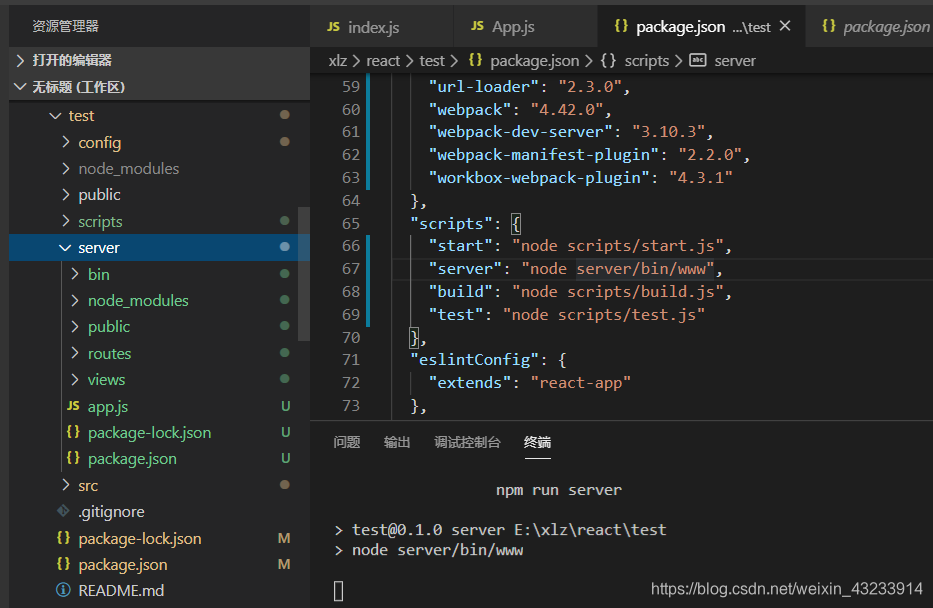Click the braces icon beside green package-lock.json

click(x=73, y=432)
